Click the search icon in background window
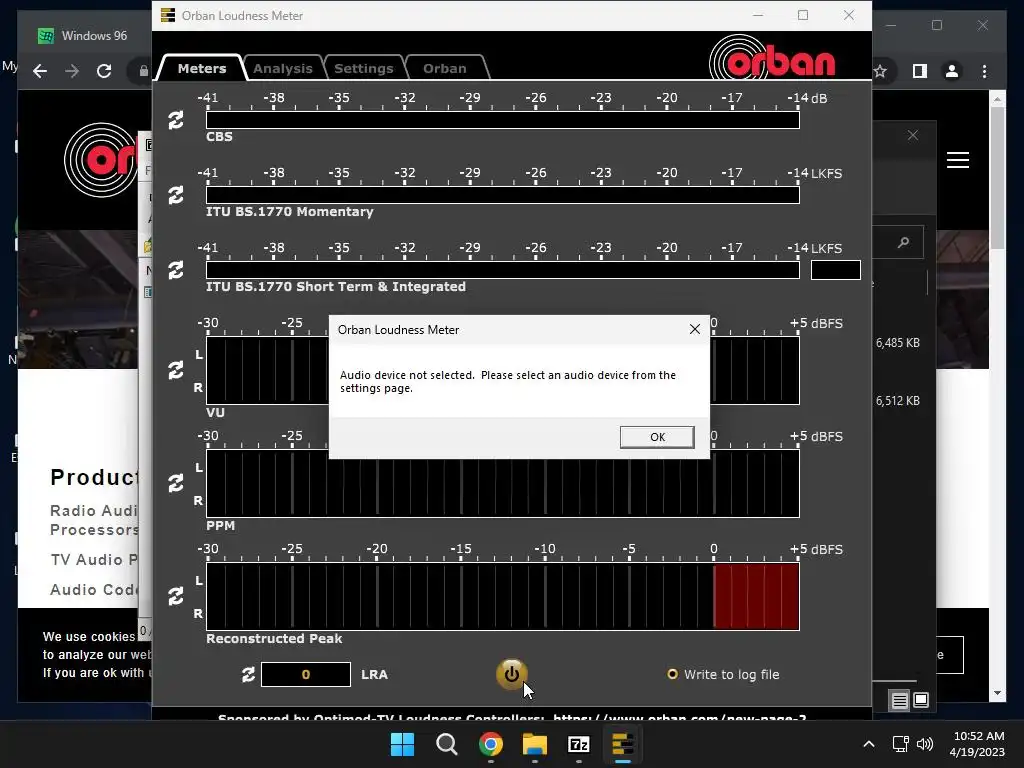 pyautogui.click(x=904, y=242)
